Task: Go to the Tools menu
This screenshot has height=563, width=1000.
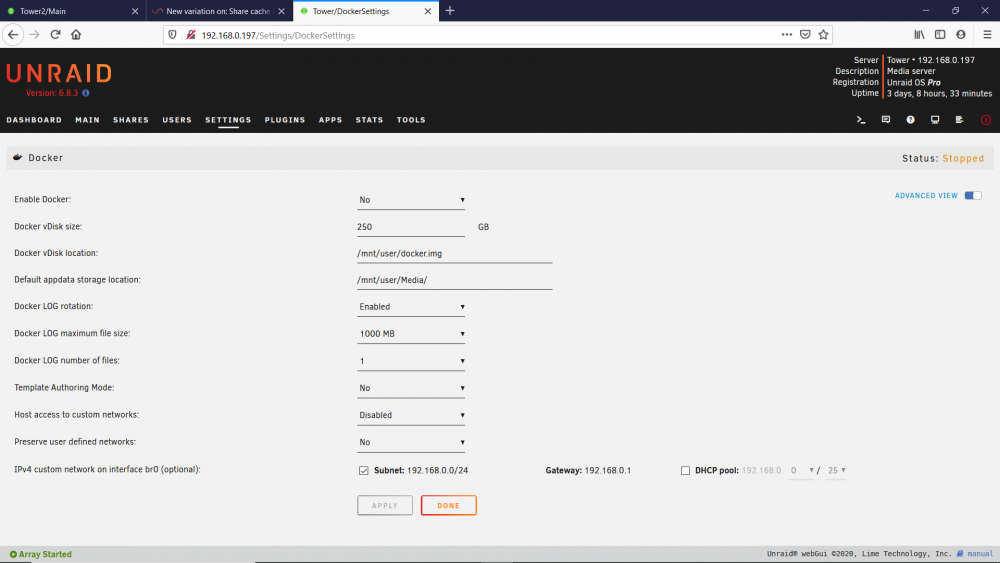Action: (411, 120)
